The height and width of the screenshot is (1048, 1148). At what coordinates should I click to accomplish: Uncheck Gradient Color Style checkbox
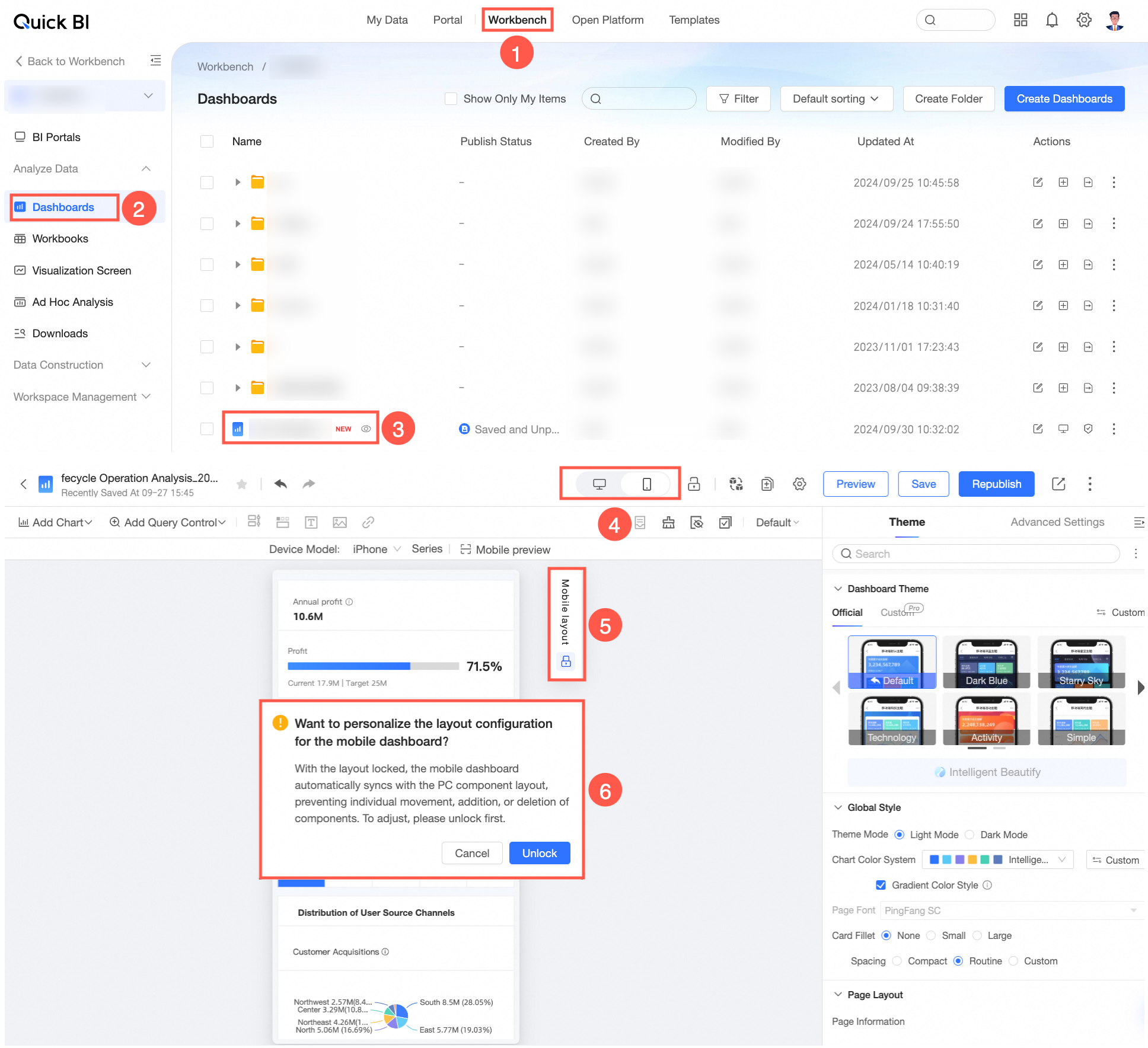tap(881, 885)
